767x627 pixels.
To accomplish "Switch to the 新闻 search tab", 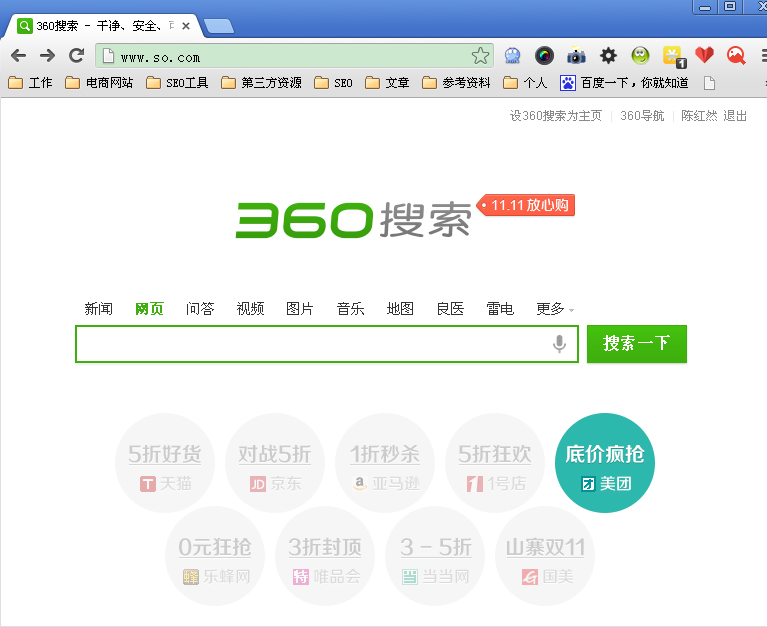I will pos(98,309).
